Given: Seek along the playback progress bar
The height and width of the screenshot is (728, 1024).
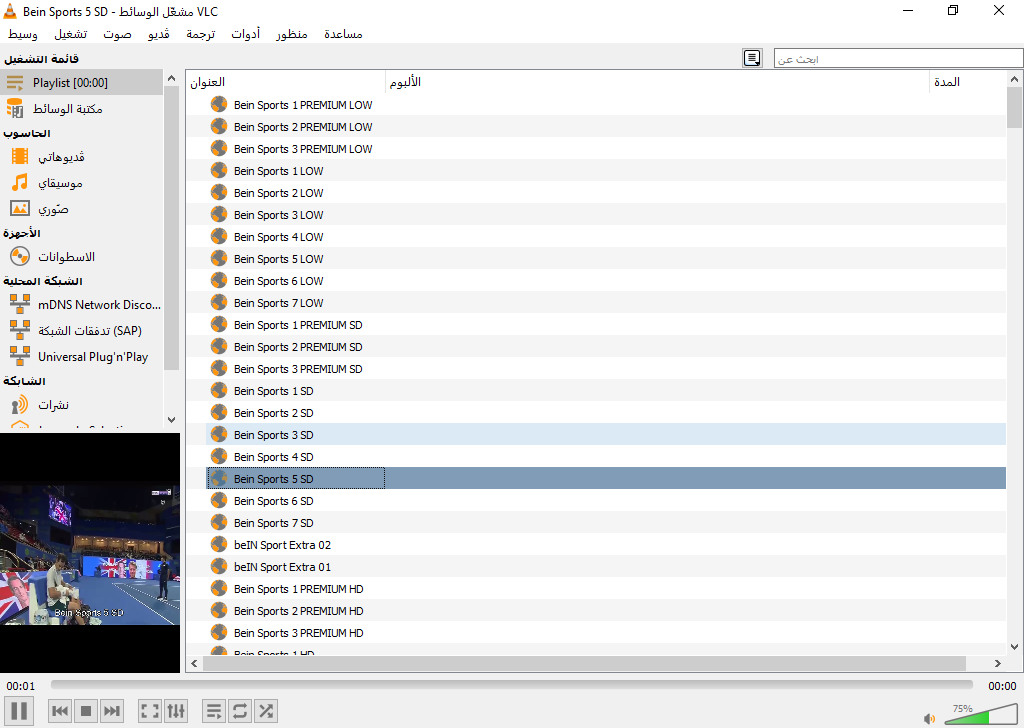Looking at the screenshot, I should point(511,684).
